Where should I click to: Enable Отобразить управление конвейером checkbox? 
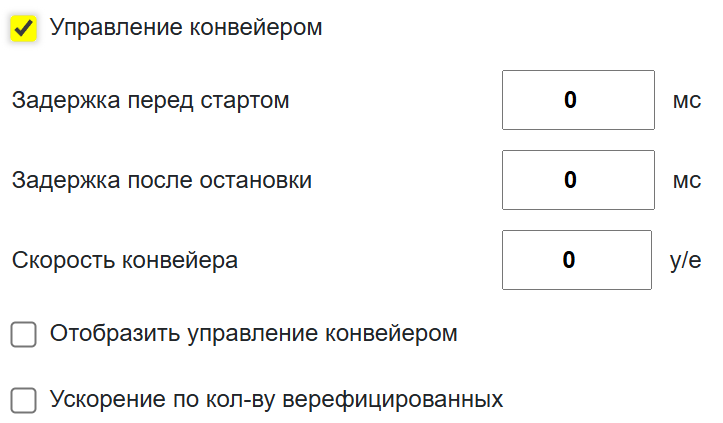pos(24,334)
